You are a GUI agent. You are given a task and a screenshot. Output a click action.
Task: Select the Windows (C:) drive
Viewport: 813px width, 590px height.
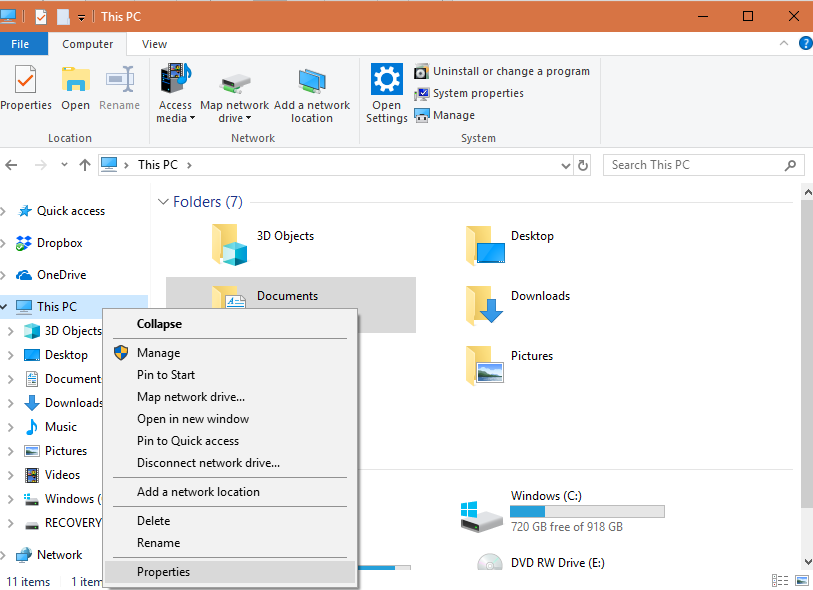click(x=562, y=511)
